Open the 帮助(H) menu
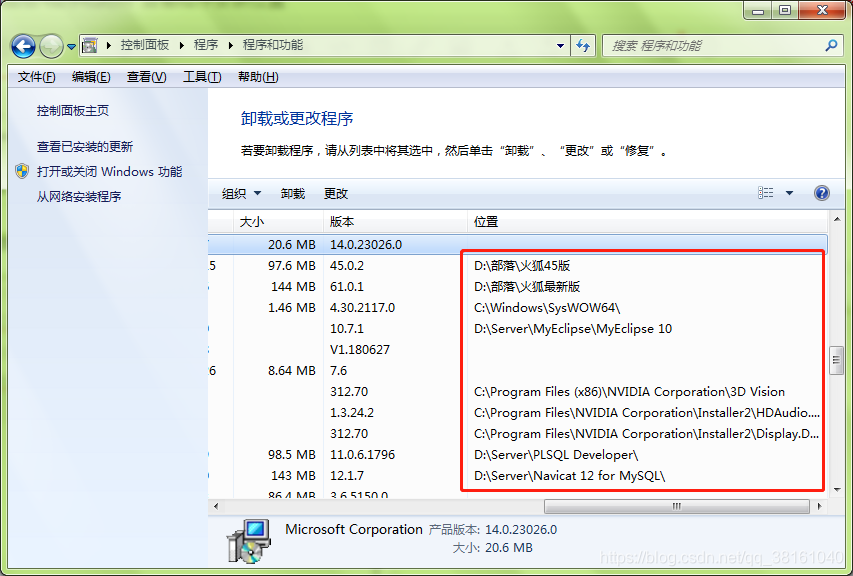The image size is (853, 576). 258,77
